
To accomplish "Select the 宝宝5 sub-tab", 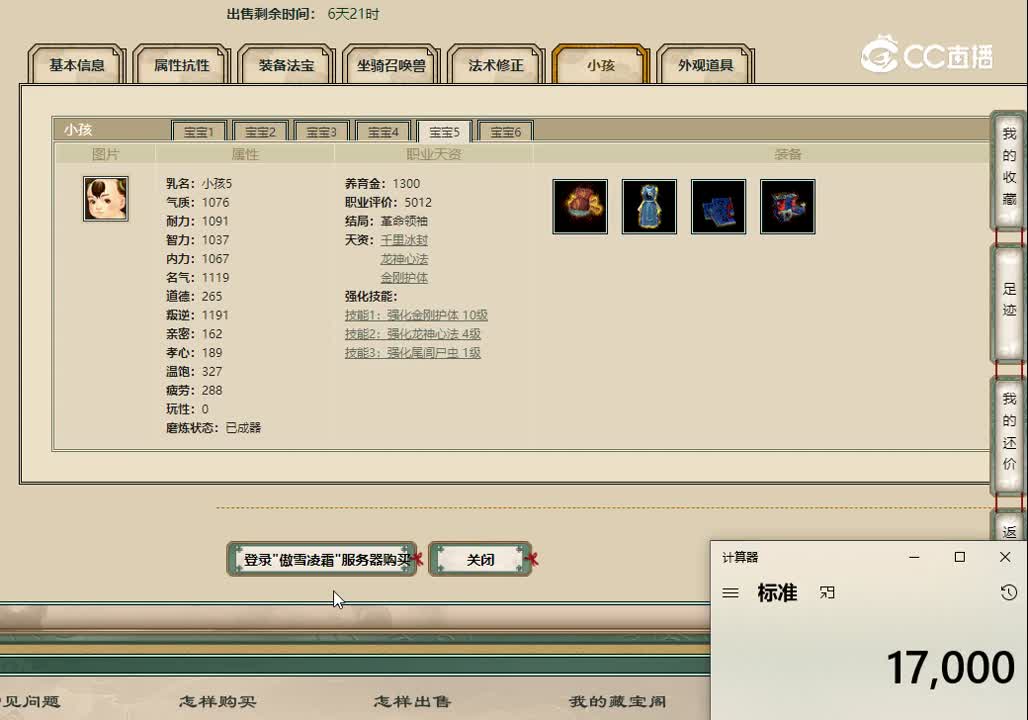I will pos(445,131).
